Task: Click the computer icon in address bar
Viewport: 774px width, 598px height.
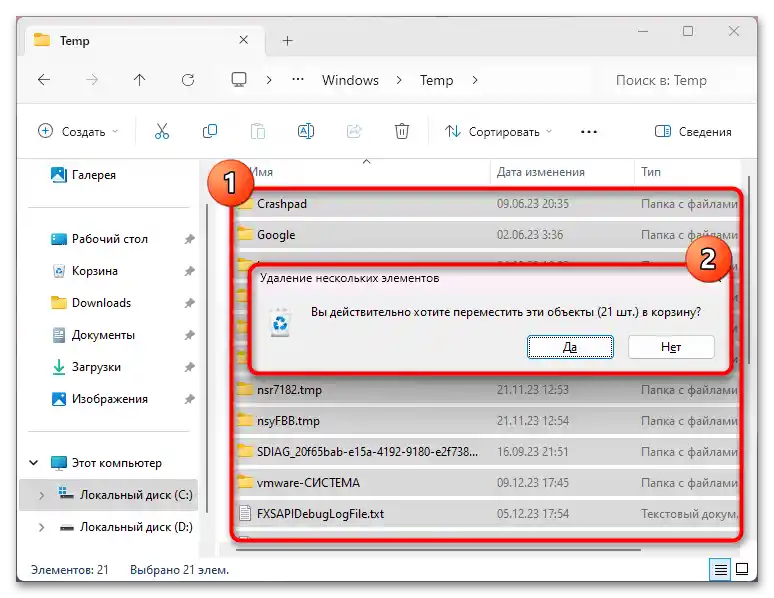Action: coord(239,80)
